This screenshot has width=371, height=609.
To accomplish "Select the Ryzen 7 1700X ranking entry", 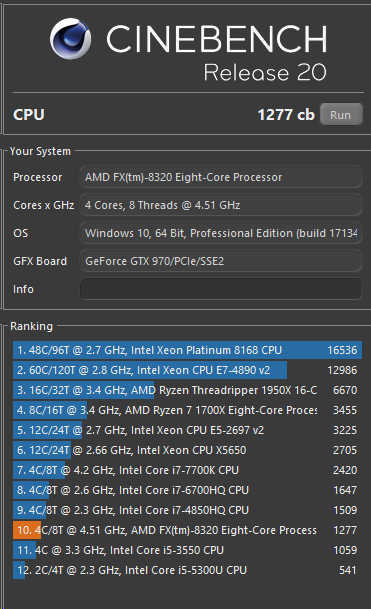I will pos(187,410).
